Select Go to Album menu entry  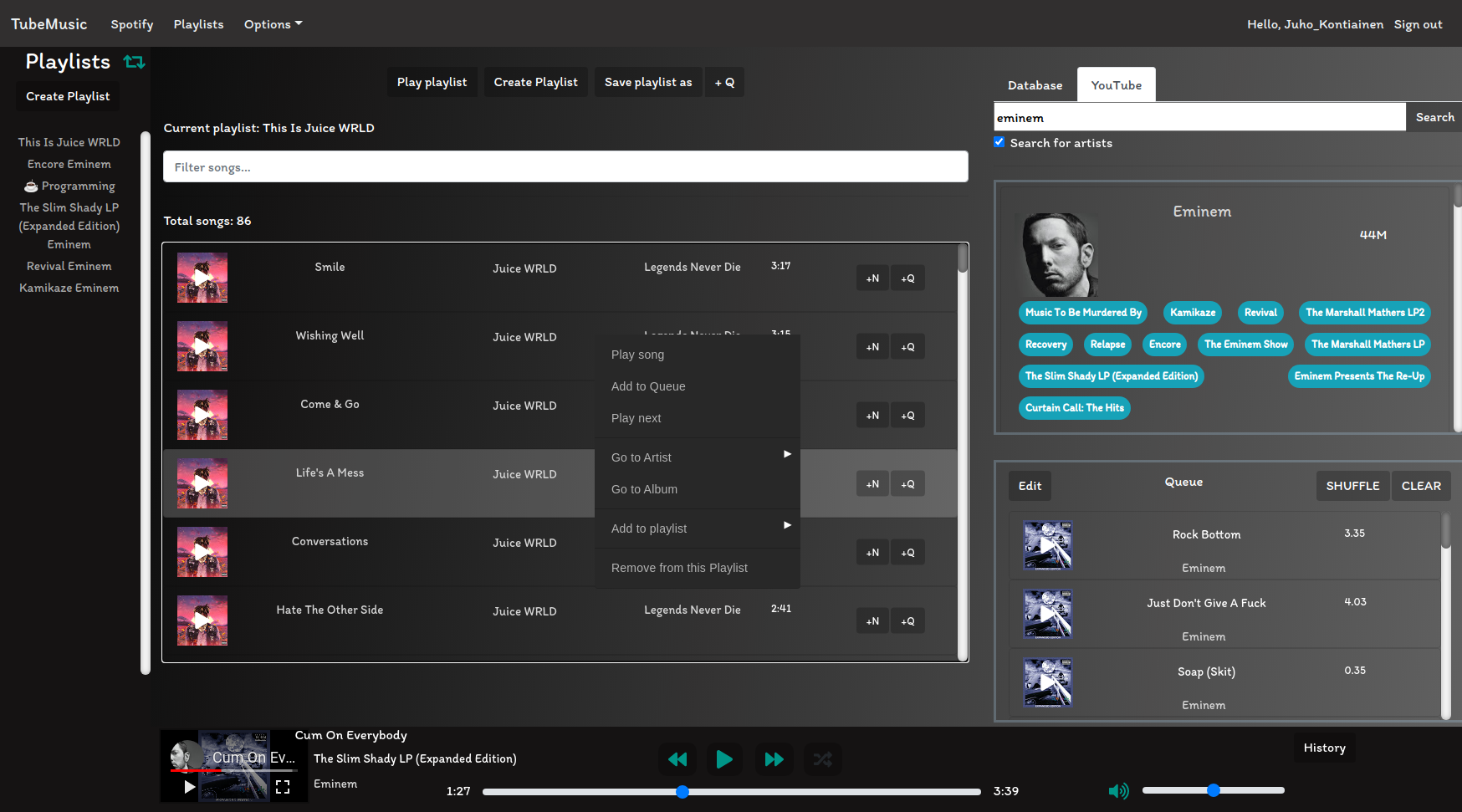click(698, 489)
